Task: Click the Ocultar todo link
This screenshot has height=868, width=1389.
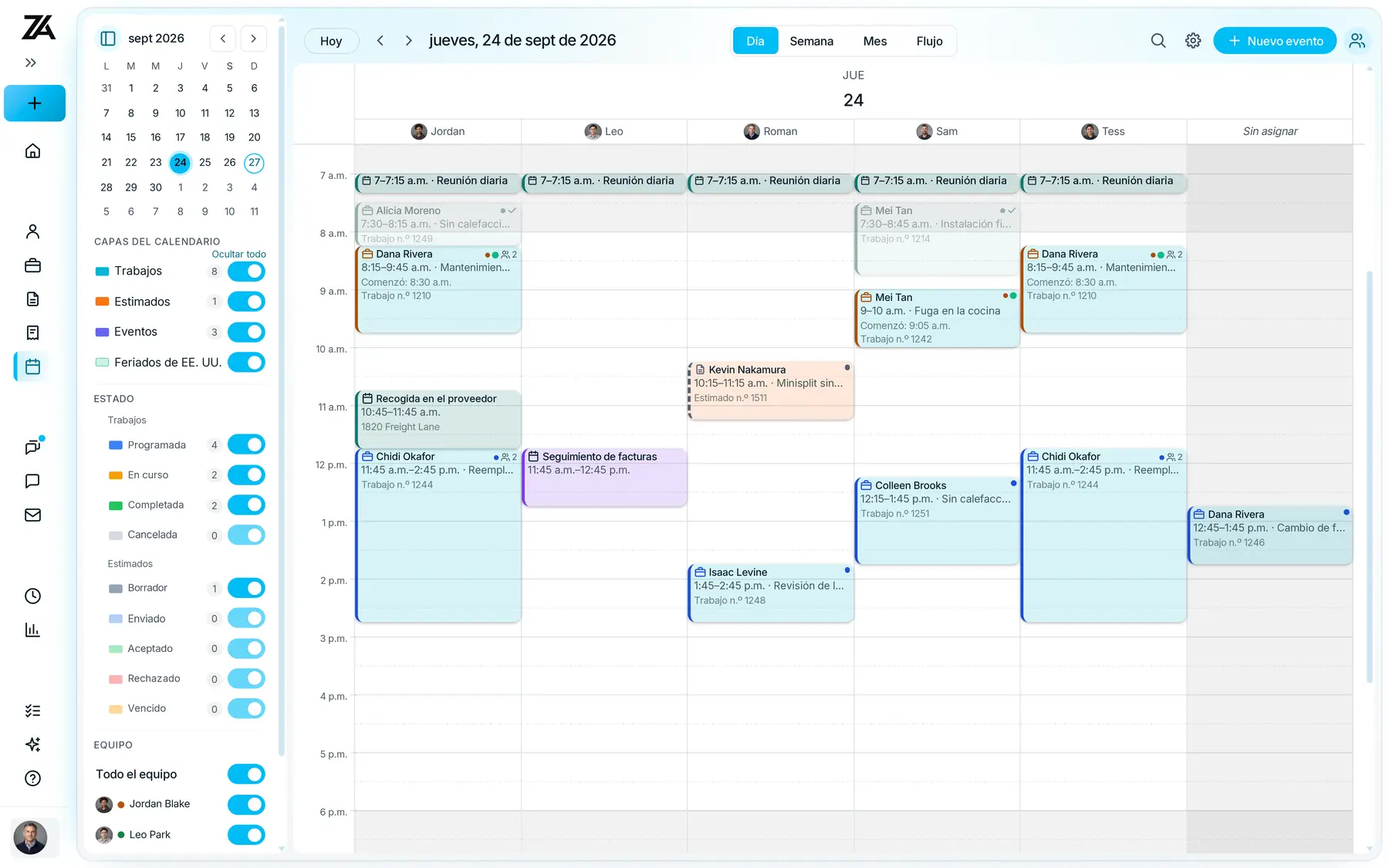Action: pyautogui.click(x=238, y=254)
